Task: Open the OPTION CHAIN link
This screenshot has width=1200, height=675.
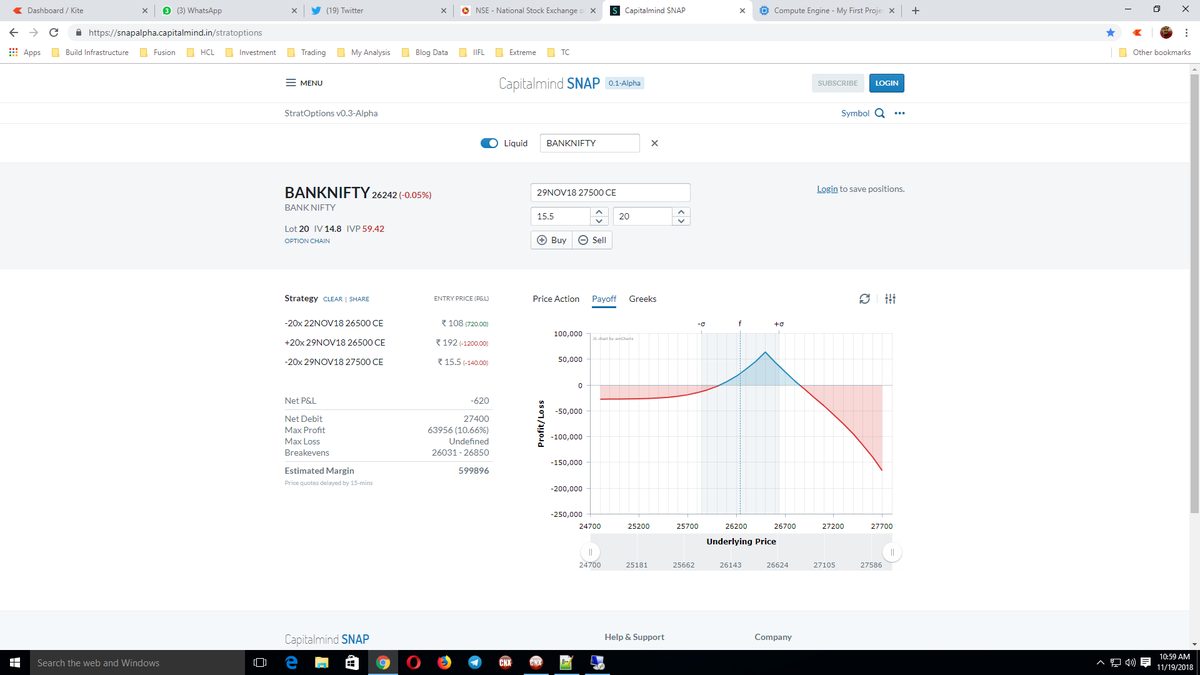Action: pos(308,241)
